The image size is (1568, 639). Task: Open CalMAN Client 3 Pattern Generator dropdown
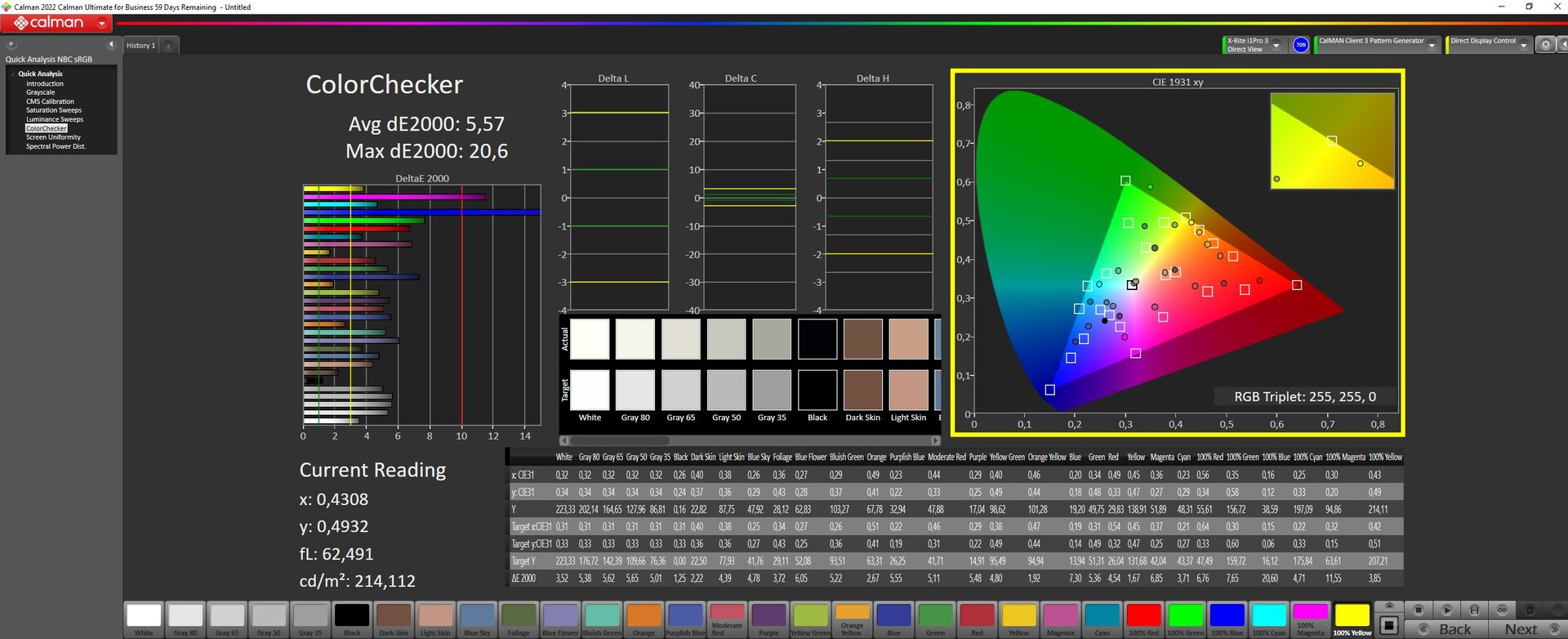[x=1432, y=46]
